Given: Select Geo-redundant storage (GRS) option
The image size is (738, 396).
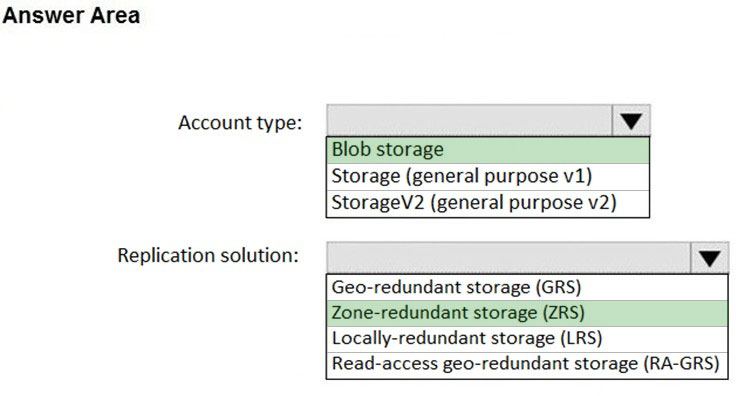Looking at the screenshot, I should click(x=527, y=287).
